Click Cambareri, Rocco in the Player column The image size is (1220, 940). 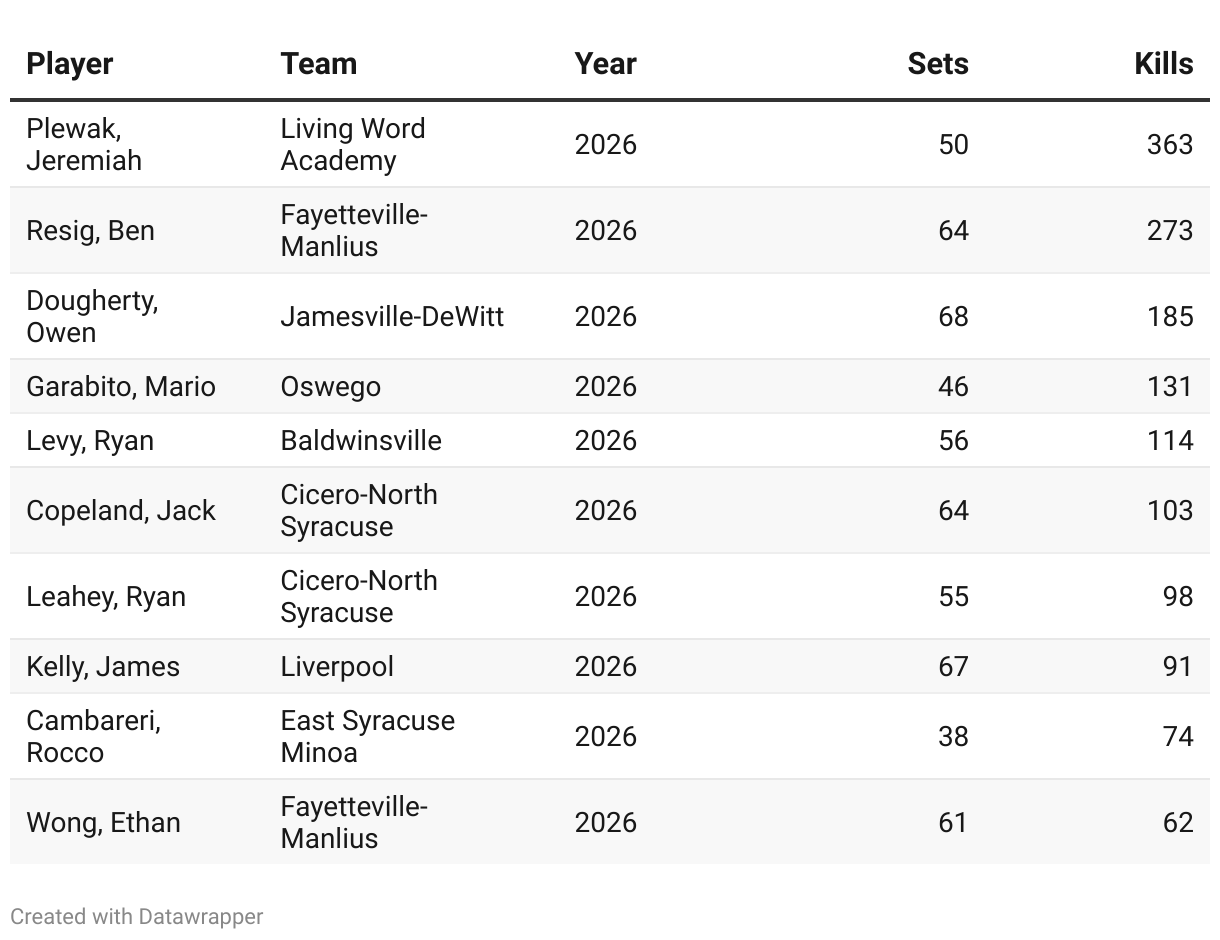93,737
